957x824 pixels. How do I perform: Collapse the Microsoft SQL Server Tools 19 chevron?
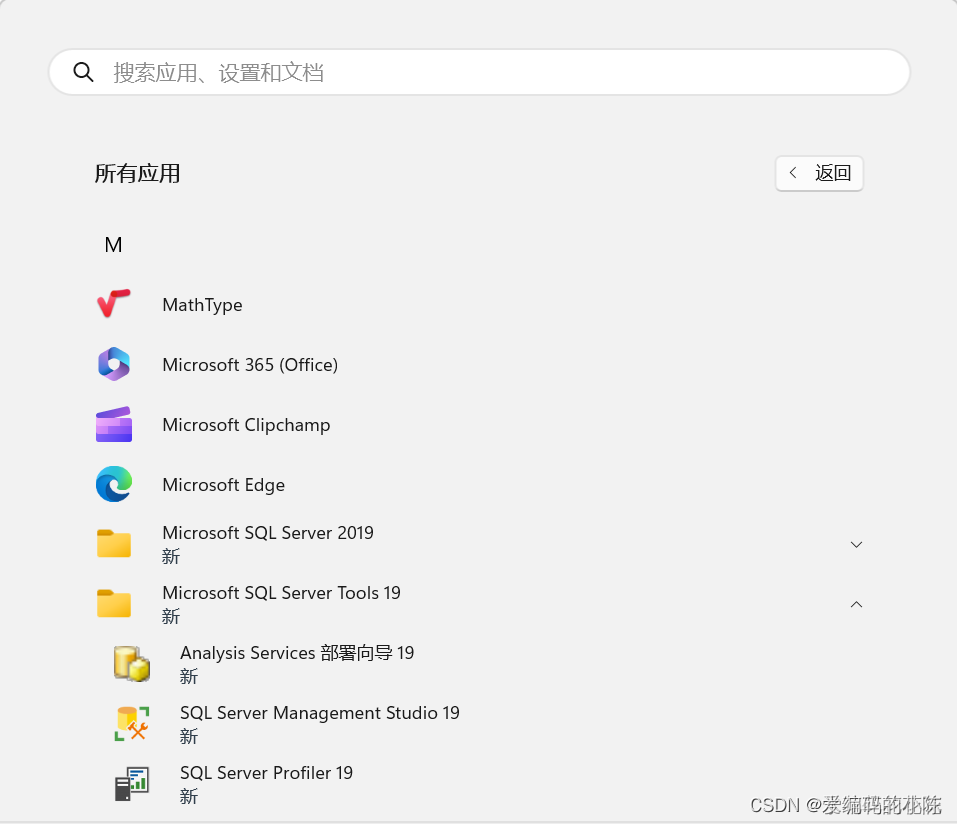pos(856,604)
